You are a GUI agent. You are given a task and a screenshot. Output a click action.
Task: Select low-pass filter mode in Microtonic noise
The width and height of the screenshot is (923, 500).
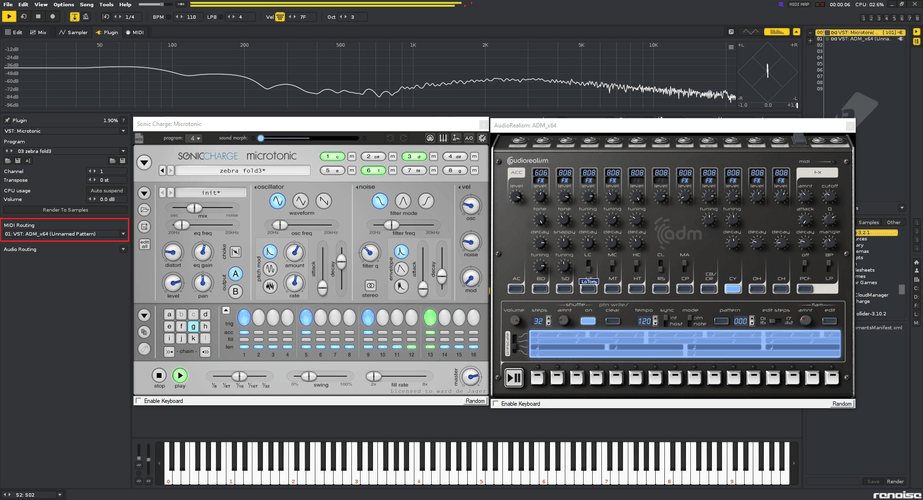tap(380, 201)
